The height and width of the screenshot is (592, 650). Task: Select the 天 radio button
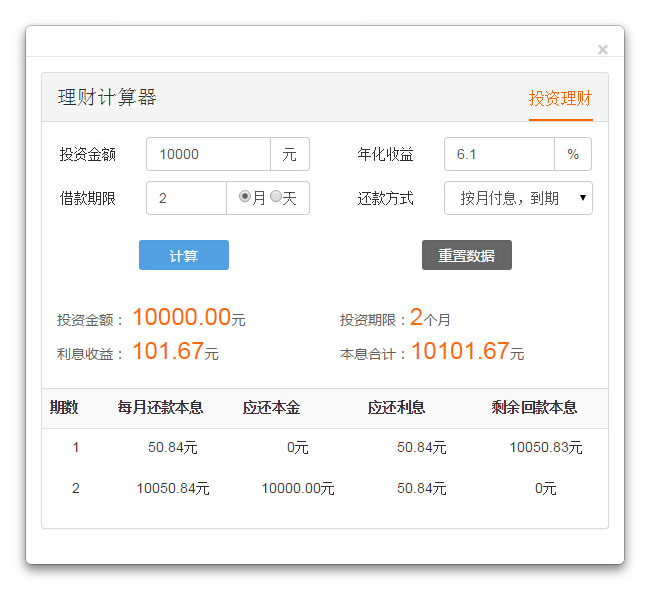276,197
